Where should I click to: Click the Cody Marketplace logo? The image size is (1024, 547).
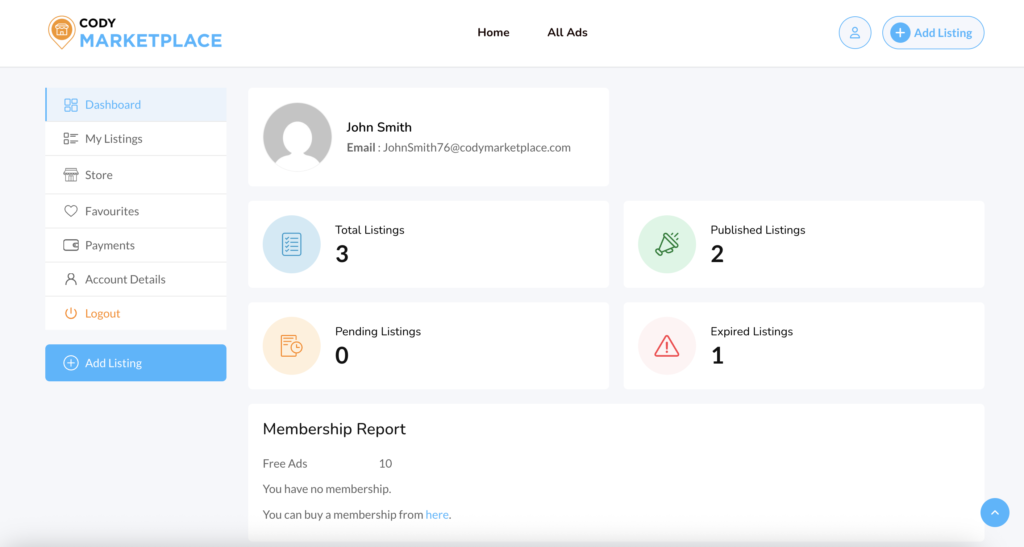click(135, 33)
